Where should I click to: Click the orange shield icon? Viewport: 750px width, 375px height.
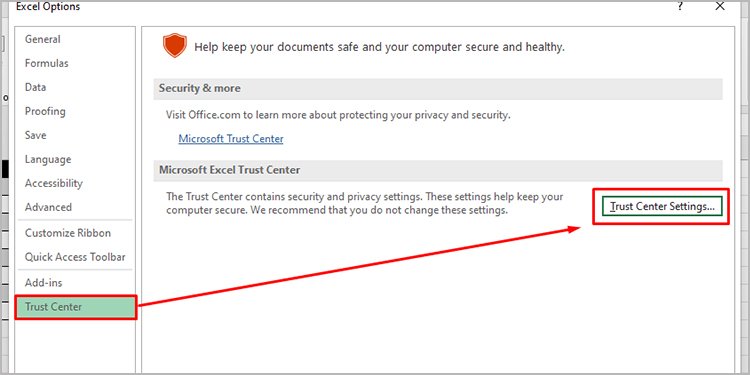point(174,46)
